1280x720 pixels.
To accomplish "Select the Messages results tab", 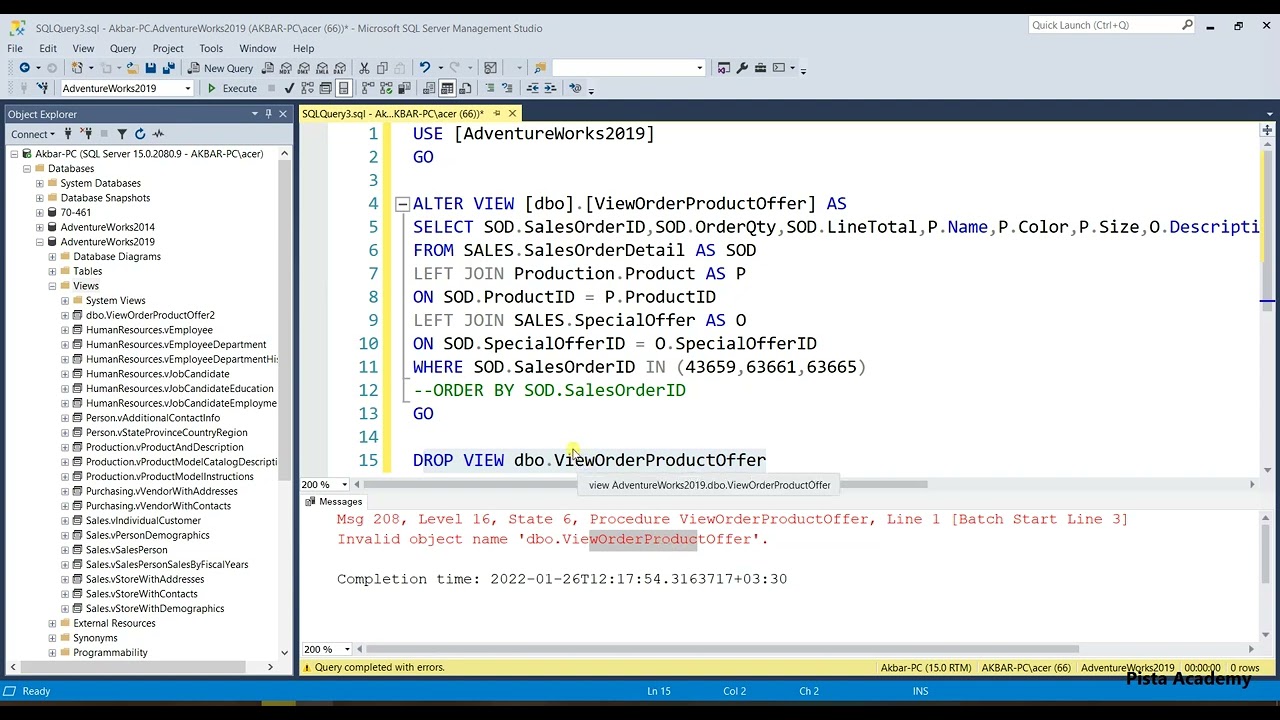I will click(x=334, y=502).
